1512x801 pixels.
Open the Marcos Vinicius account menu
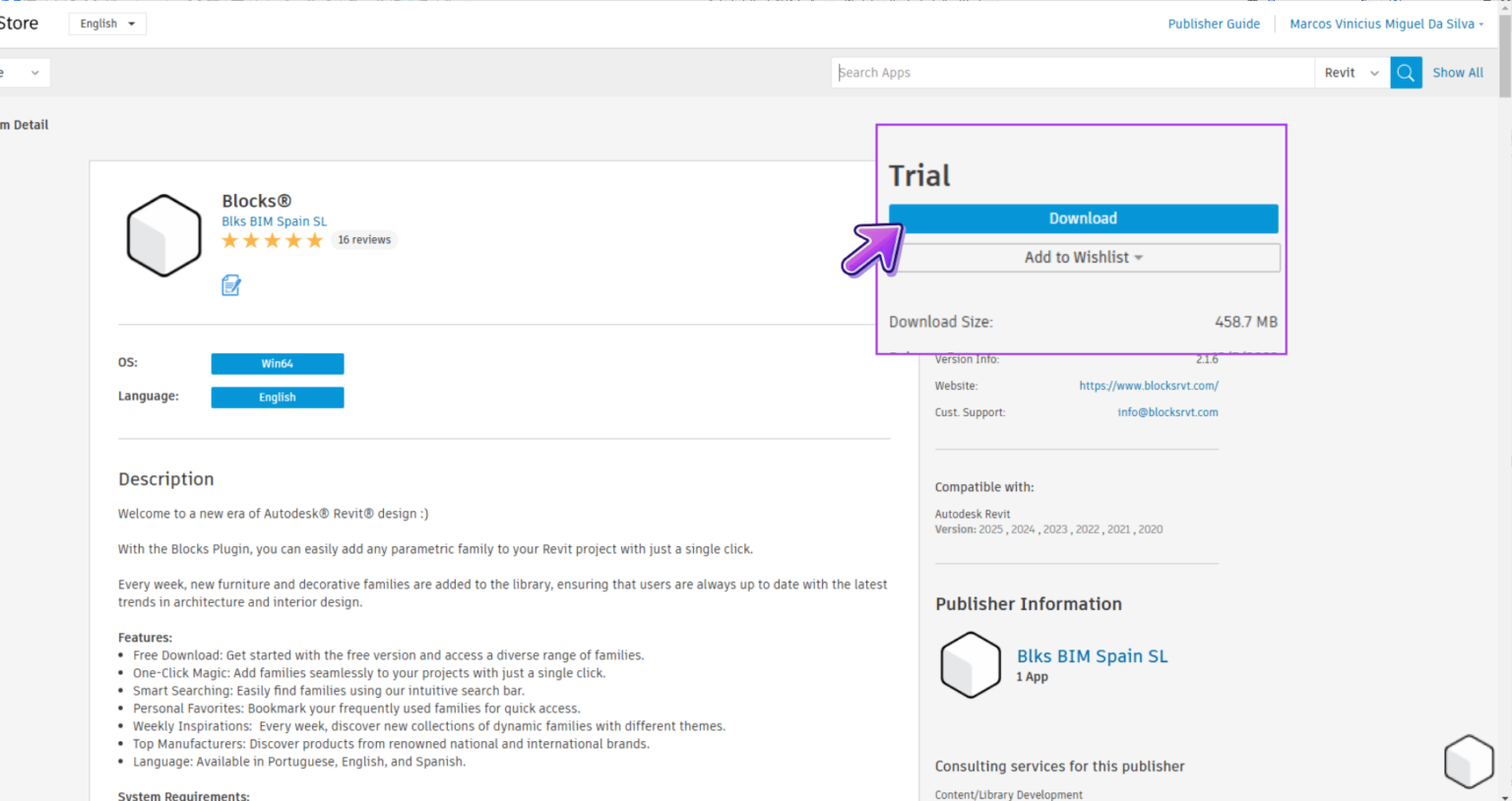(1384, 23)
